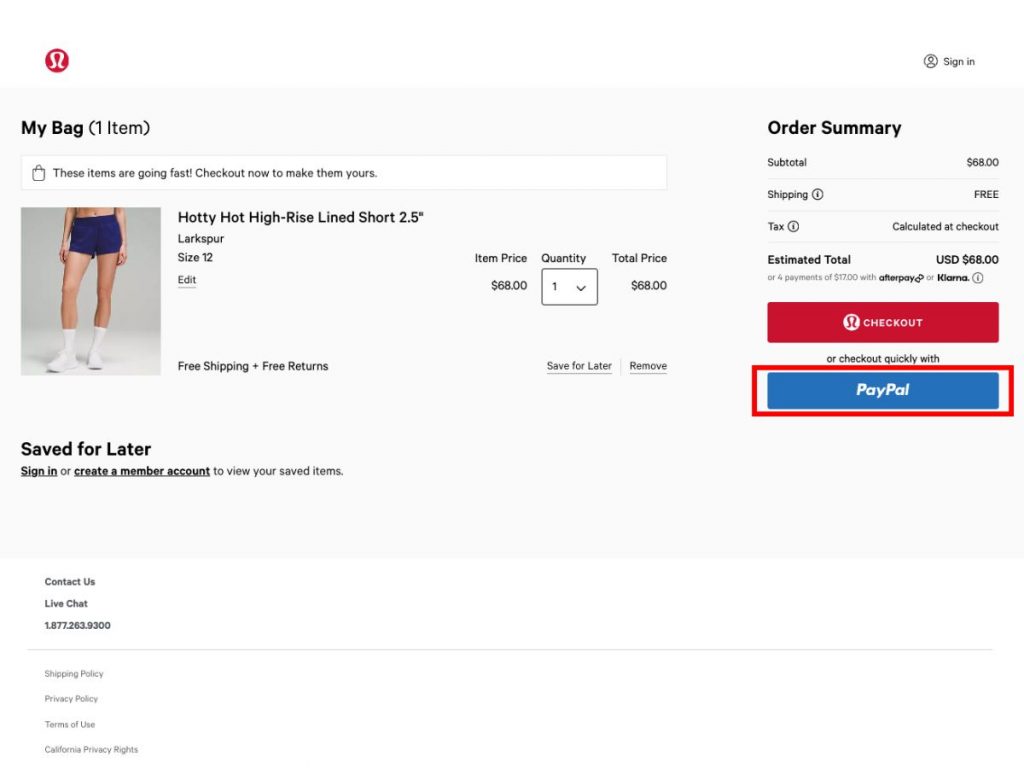Click the Afterpay Klarna info icon
The width and height of the screenshot is (1024, 768).
[978, 278]
